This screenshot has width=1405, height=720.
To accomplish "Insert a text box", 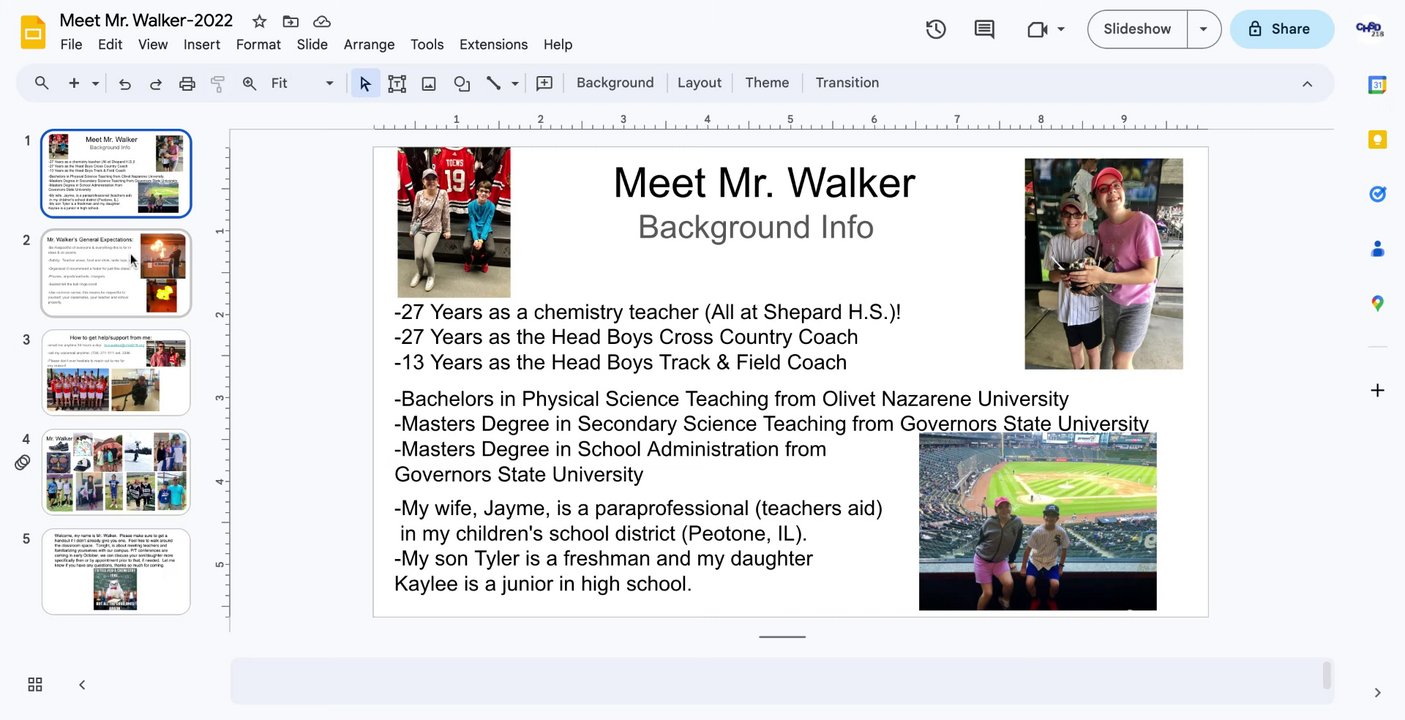I will 397,83.
